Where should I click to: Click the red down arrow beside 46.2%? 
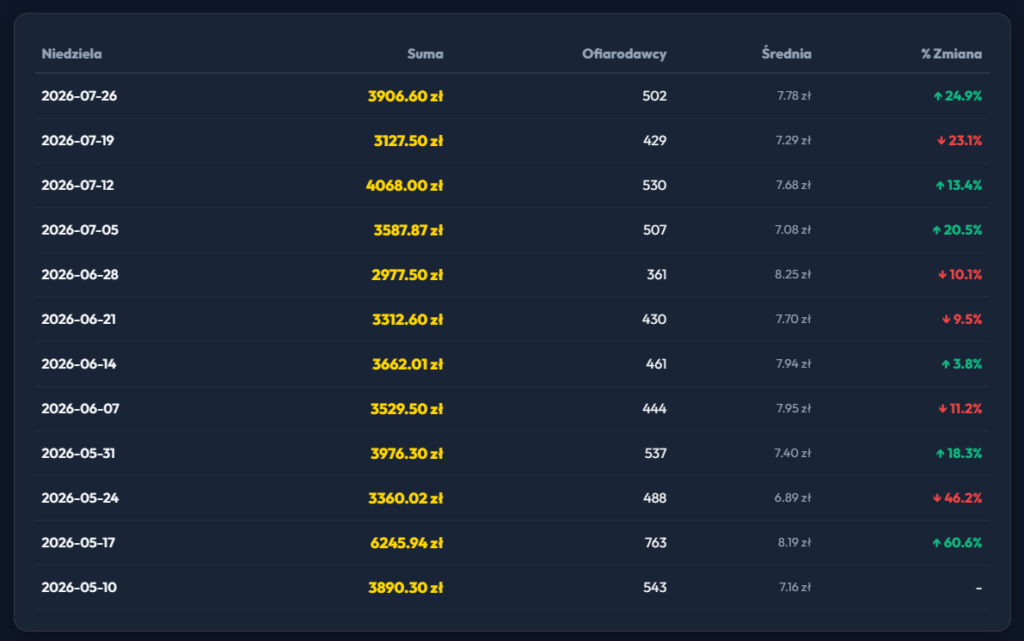click(937, 498)
